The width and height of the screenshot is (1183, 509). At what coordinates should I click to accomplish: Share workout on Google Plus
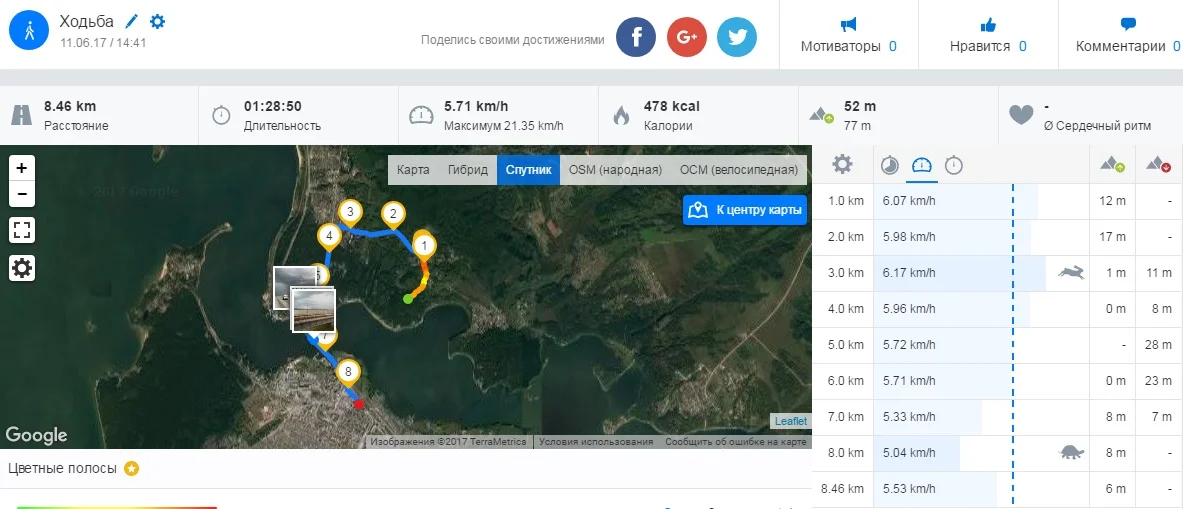click(x=686, y=37)
